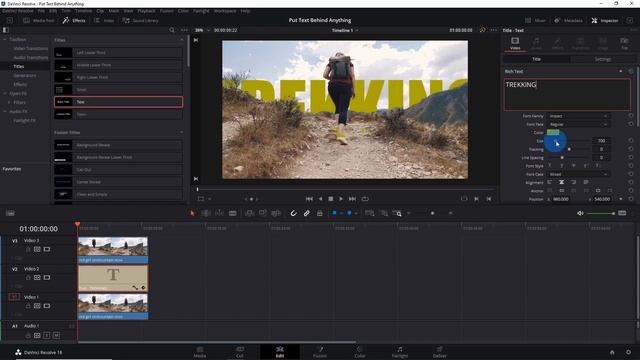Open the Timeline 1 name dropdown
The width and height of the screenshot is (640, 360).
click(345, 30)
